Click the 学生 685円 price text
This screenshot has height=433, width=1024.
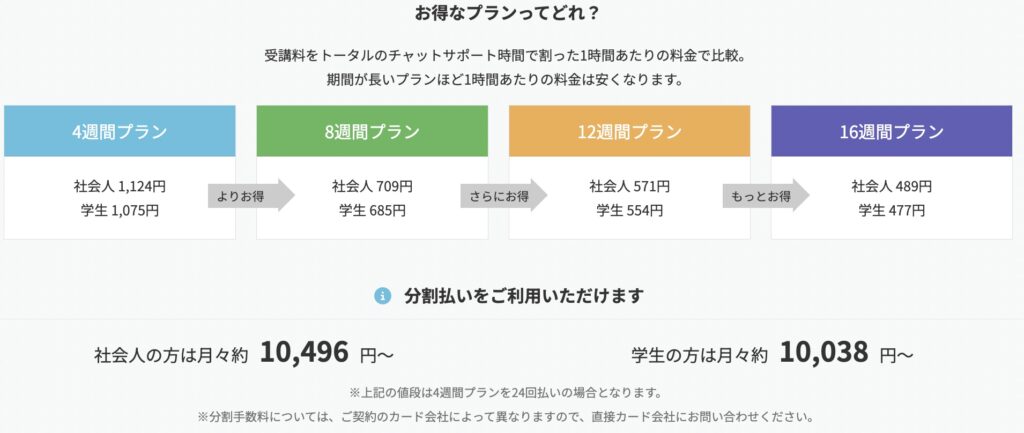coord(372,211)
